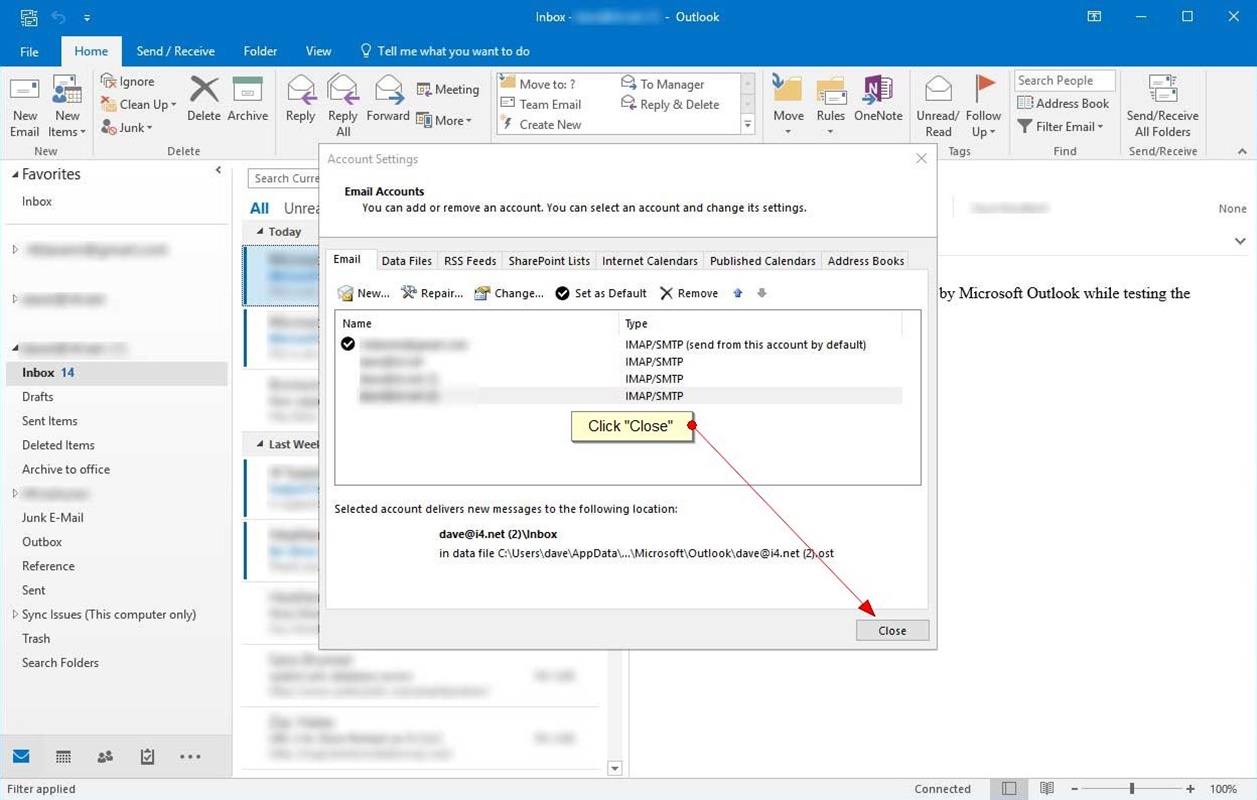Switch to the Send / Receive tab
This screenshot has width=1257, height=800.
click(x=175, y=51)
